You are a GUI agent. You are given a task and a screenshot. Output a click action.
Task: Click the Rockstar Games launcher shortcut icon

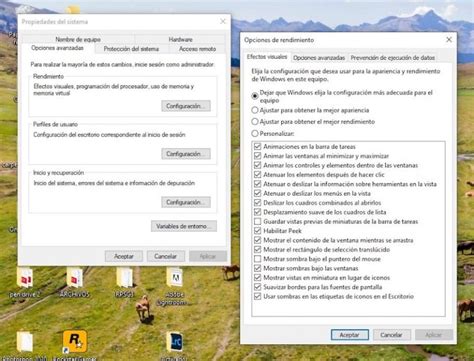coord(75,342)
